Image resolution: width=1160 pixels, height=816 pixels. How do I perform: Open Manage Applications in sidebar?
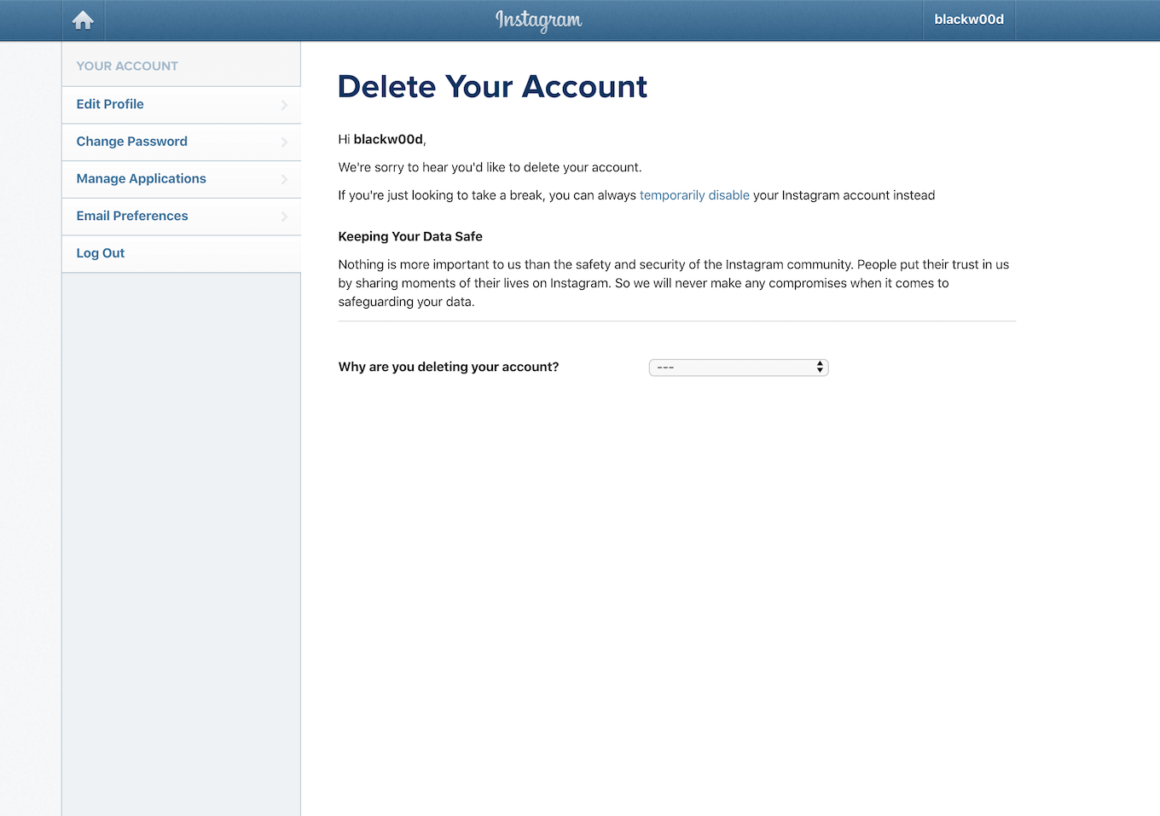coord(181,178)
